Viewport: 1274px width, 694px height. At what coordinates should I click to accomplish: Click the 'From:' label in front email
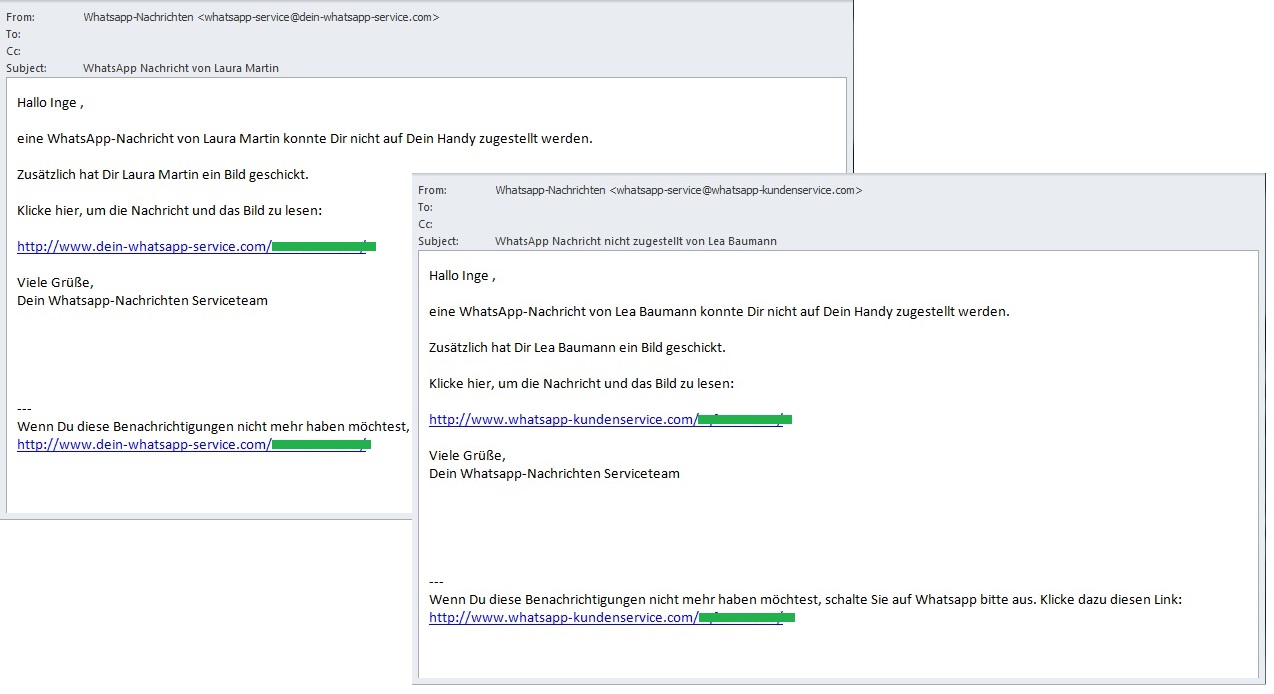[432, 190]
